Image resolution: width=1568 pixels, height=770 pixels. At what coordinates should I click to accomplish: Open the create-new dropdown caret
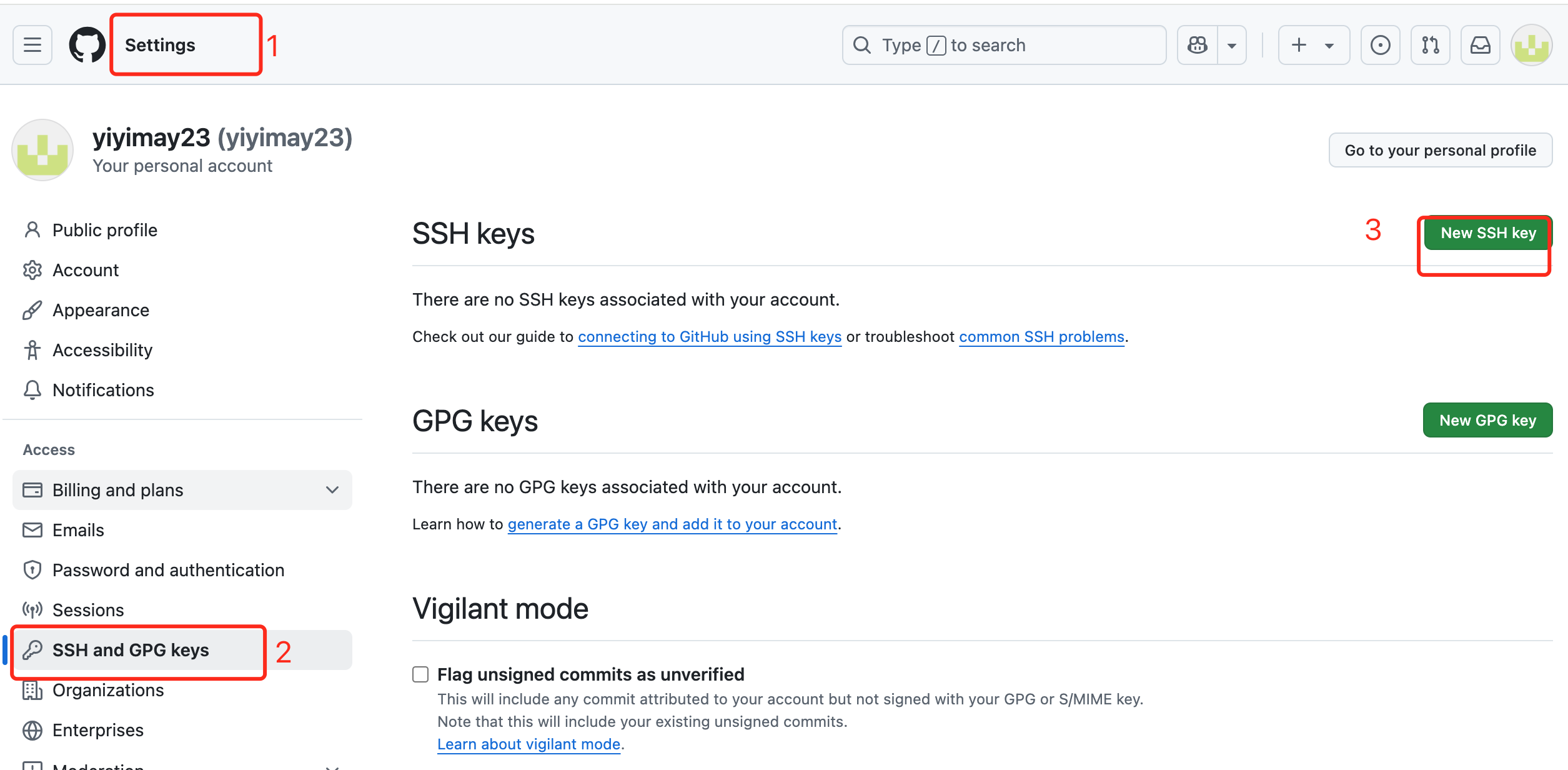pos(1329,45)
